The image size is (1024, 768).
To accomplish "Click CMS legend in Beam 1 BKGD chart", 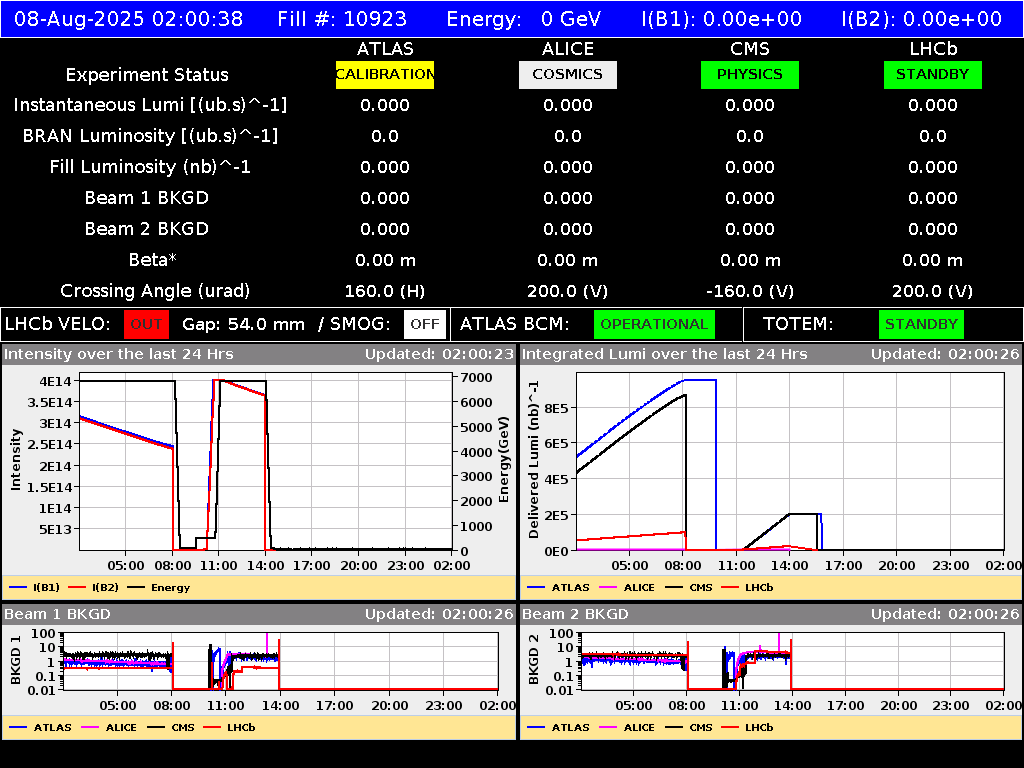I will click(x=171, y=728).
